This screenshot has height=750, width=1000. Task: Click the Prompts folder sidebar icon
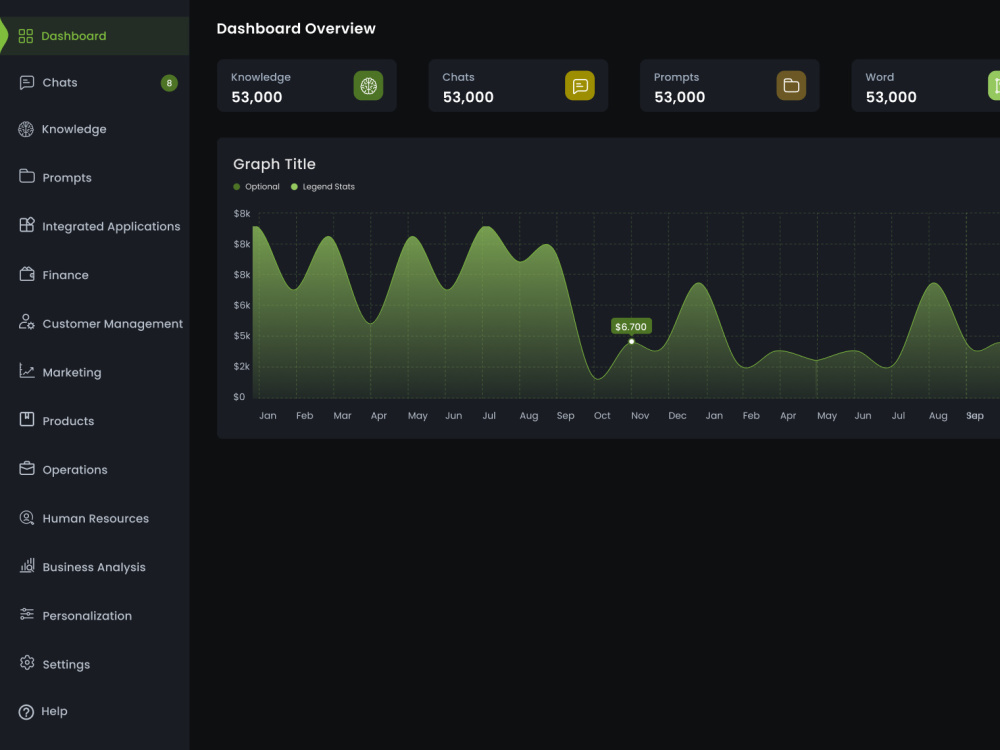tap(27, 176)
